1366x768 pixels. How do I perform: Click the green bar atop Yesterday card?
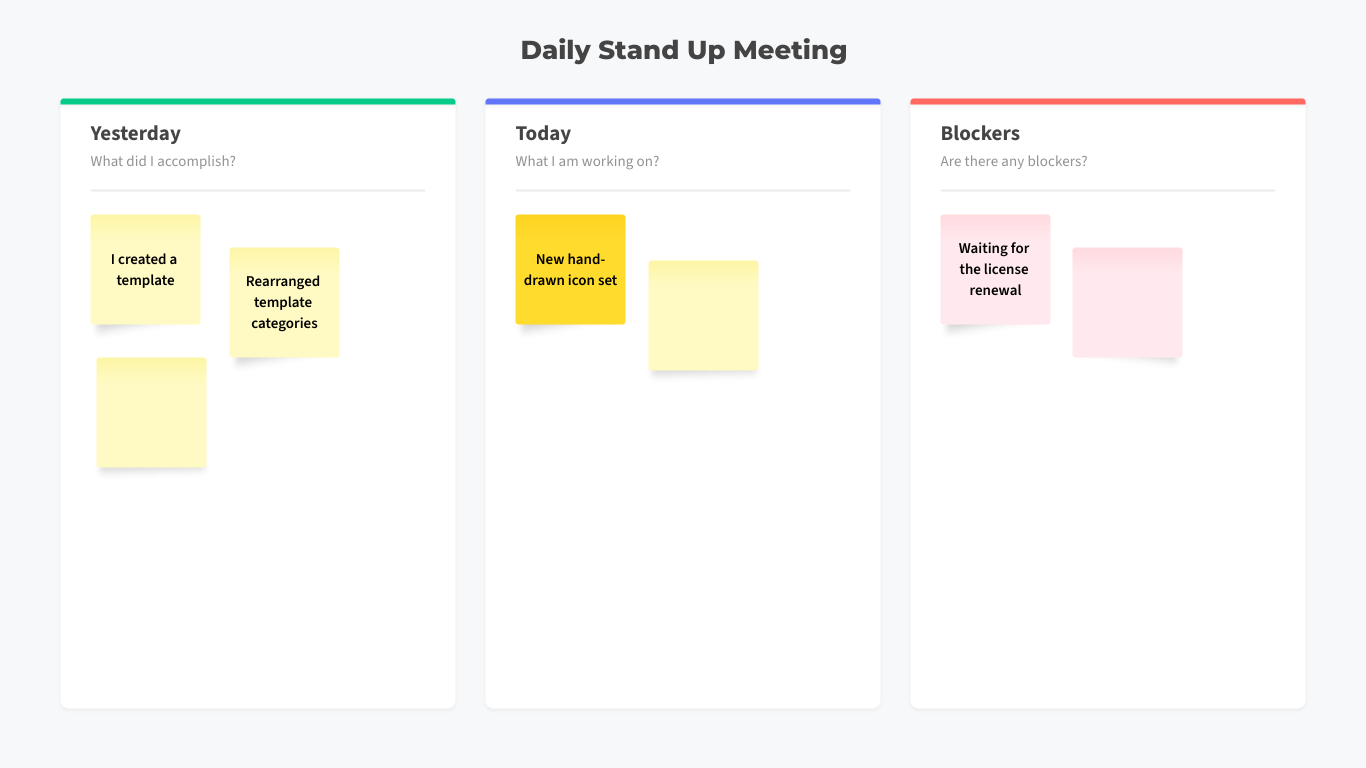pyautogui.click(x=258, y=101)
